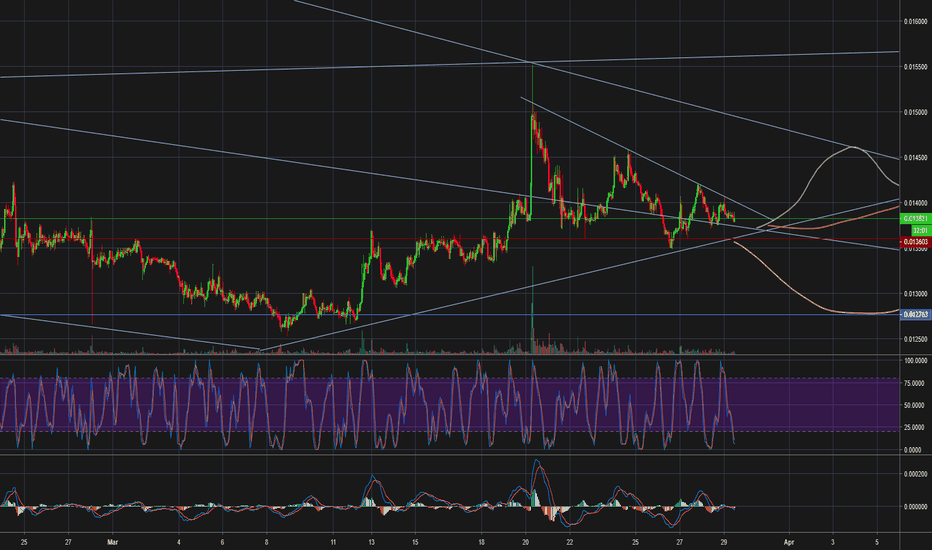Click date 15 on the time axis
Image resolution: width=932 pixels, height=550 pixels.
click(x=415, y=542)
